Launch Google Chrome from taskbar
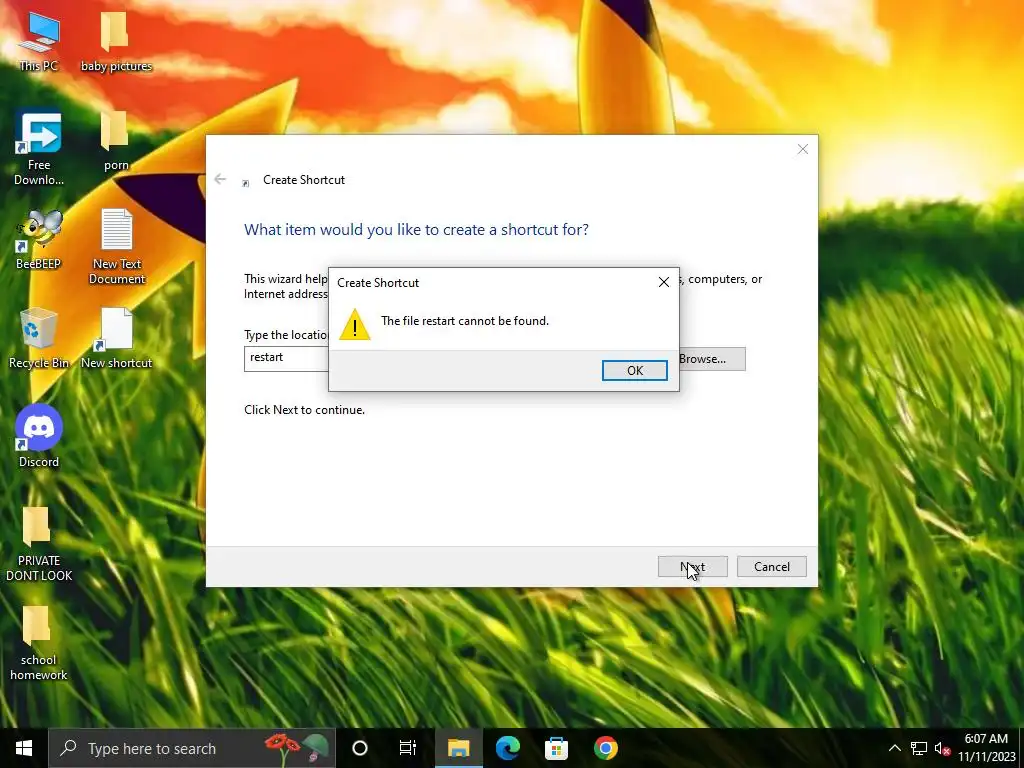1024x768 pixels. tap(605, 748)
